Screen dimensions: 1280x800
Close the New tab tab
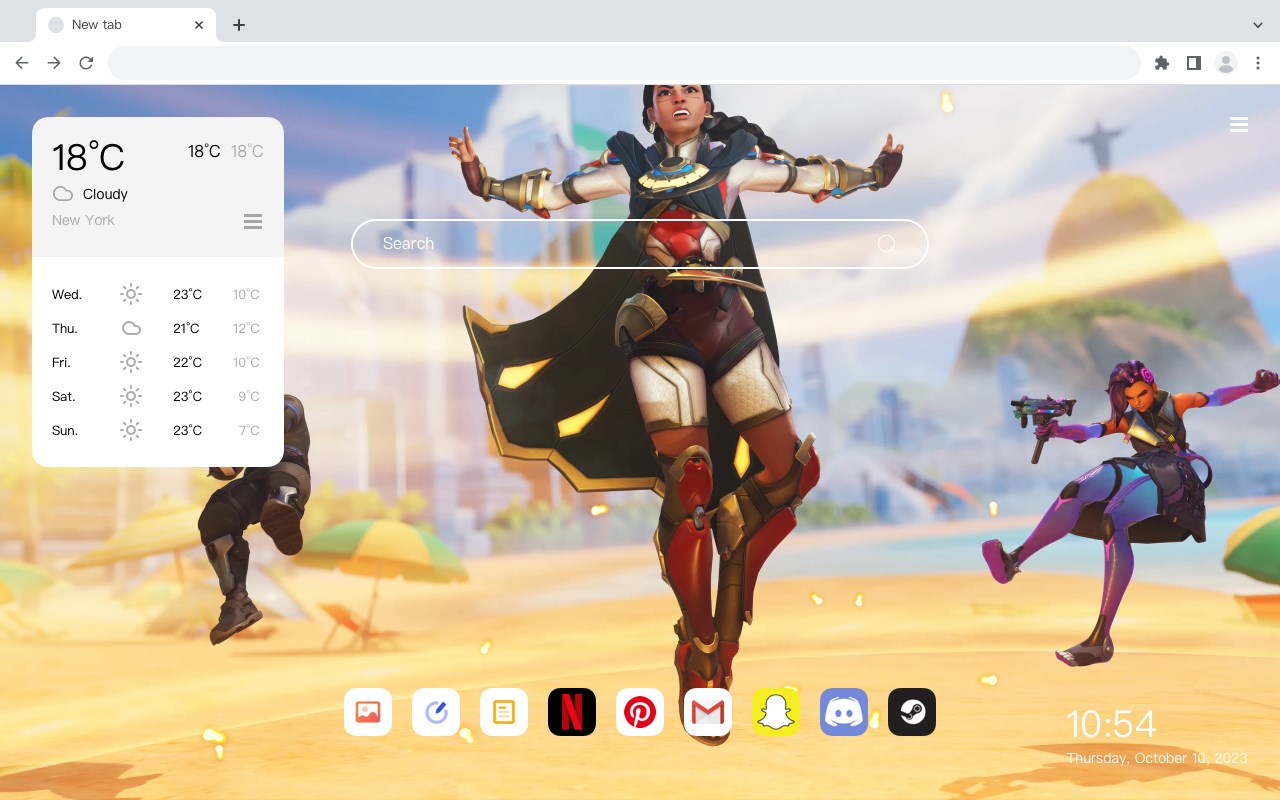point(199,25)
